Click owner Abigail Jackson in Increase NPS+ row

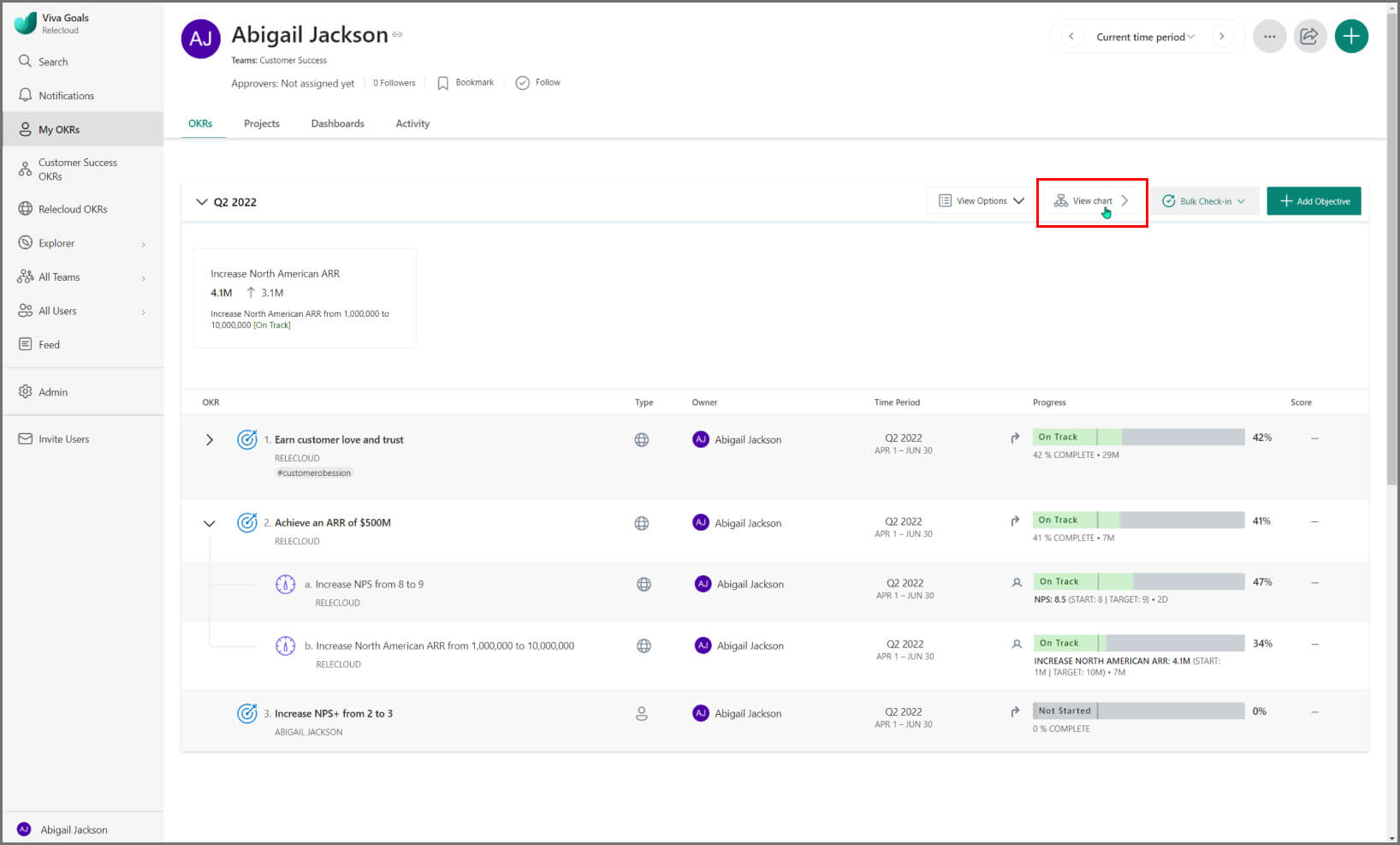click(737, 714)
